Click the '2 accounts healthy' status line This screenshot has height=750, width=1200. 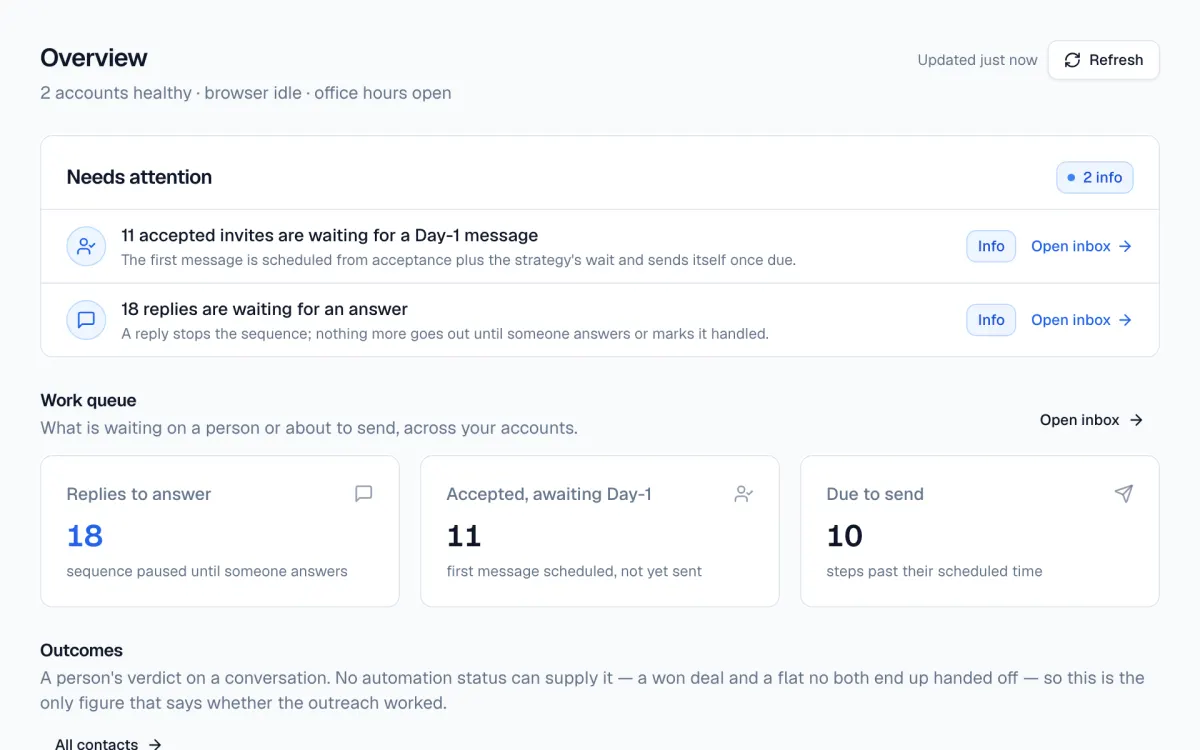point(246,93)
